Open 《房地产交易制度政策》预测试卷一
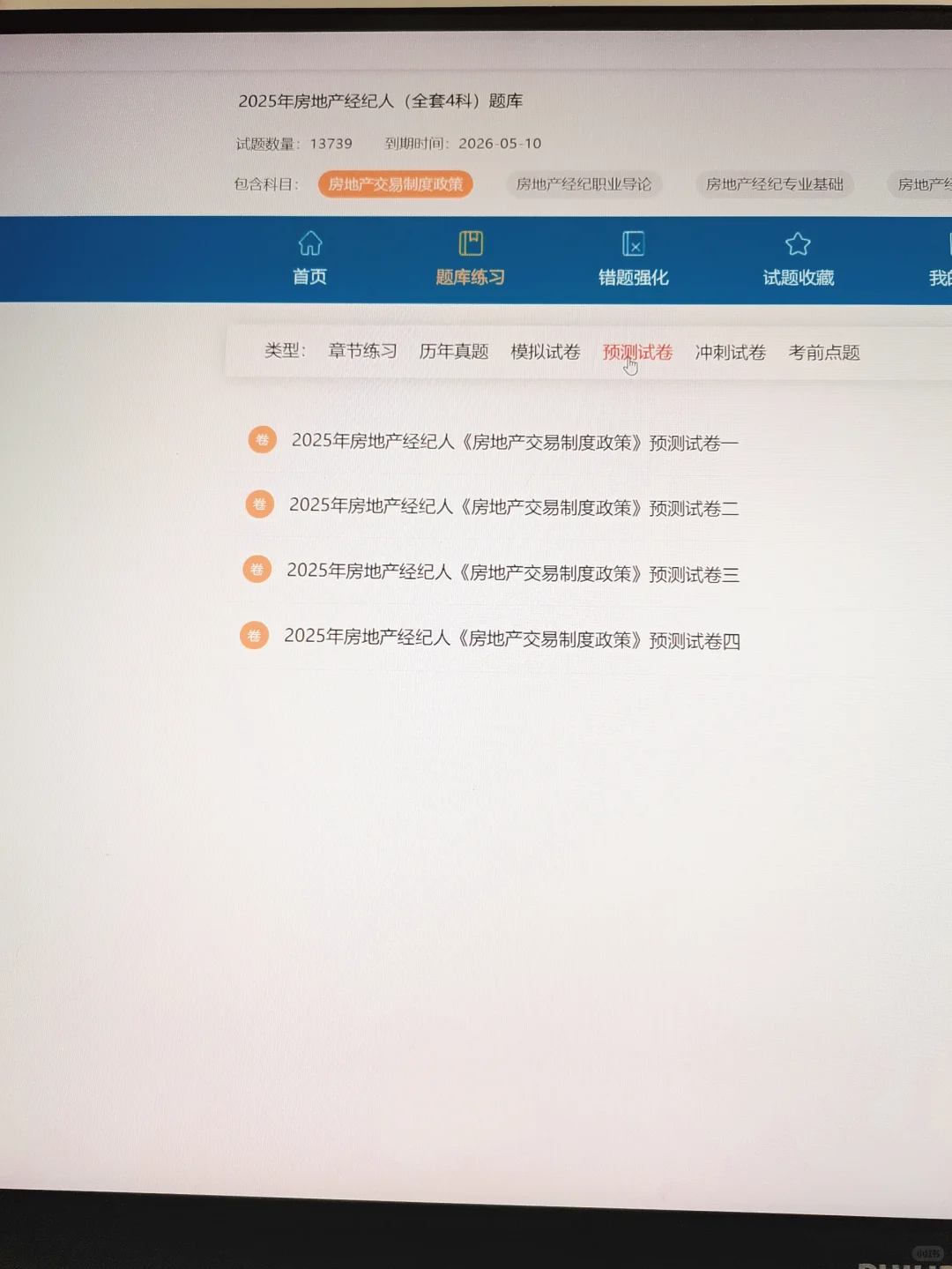 tap(515, 442)
